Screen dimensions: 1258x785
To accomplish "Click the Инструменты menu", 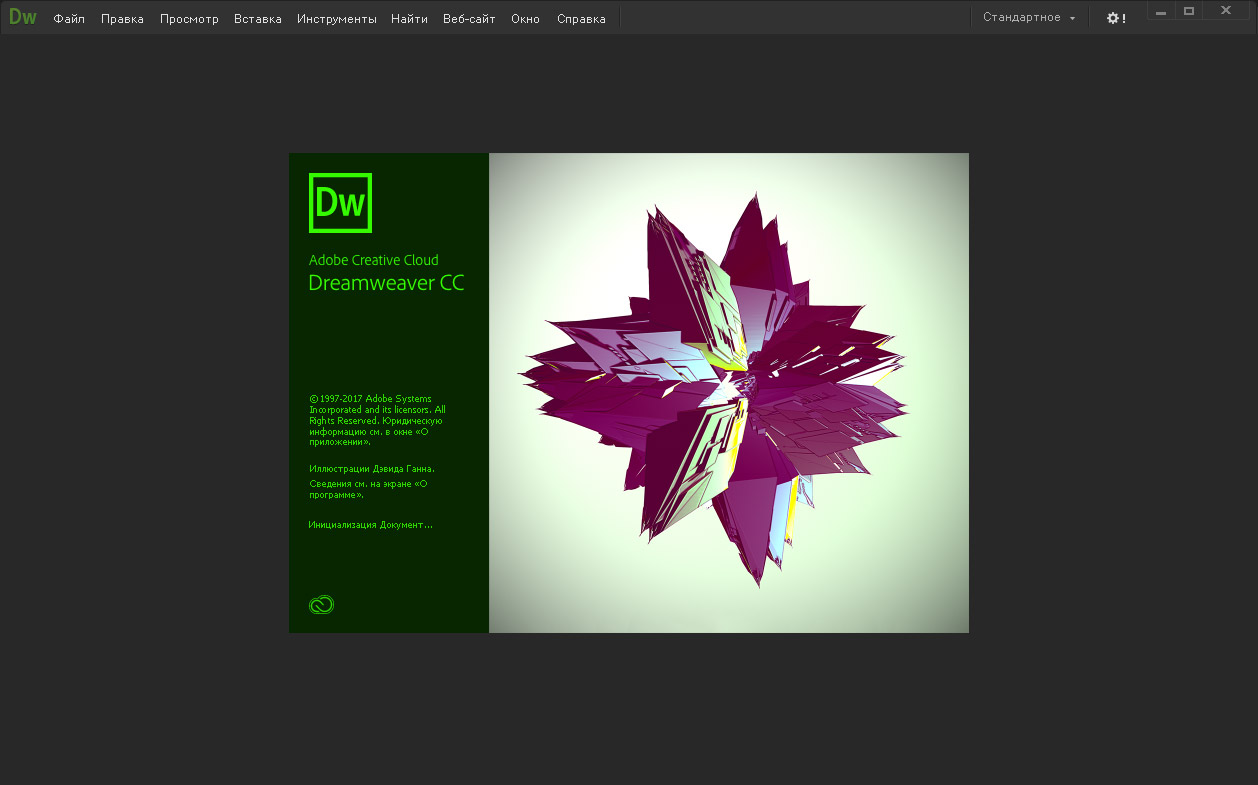I will (336, 19).
